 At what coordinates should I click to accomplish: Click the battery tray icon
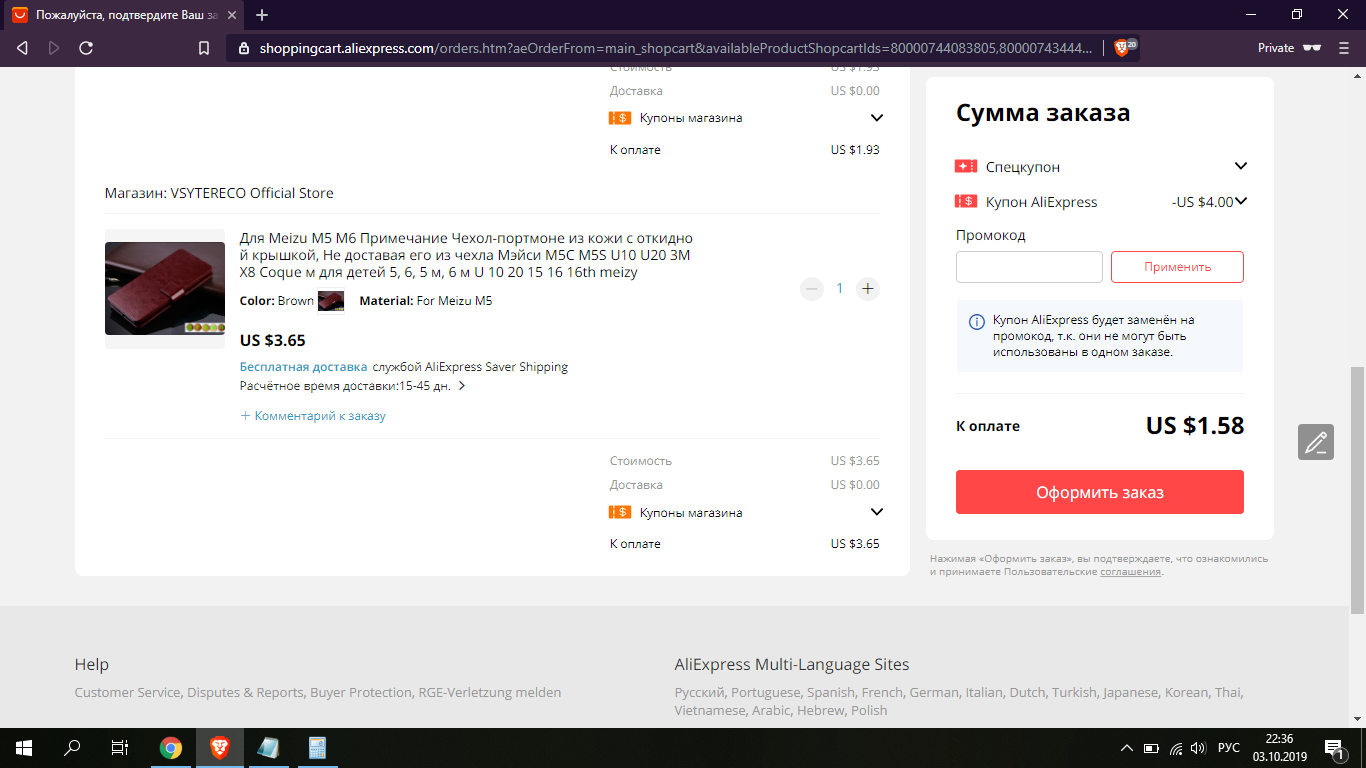click(1151, 748)
